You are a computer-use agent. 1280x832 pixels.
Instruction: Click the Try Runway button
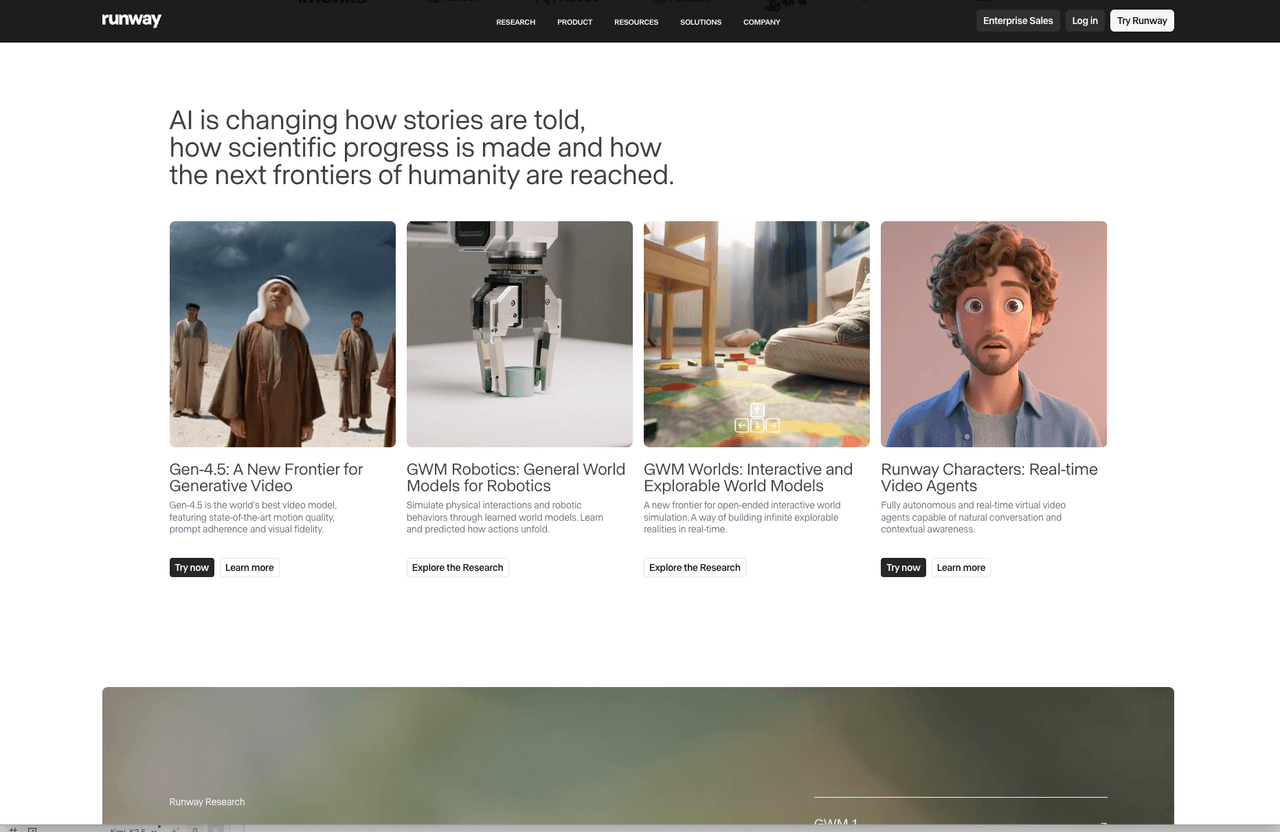coord(1141,21)
